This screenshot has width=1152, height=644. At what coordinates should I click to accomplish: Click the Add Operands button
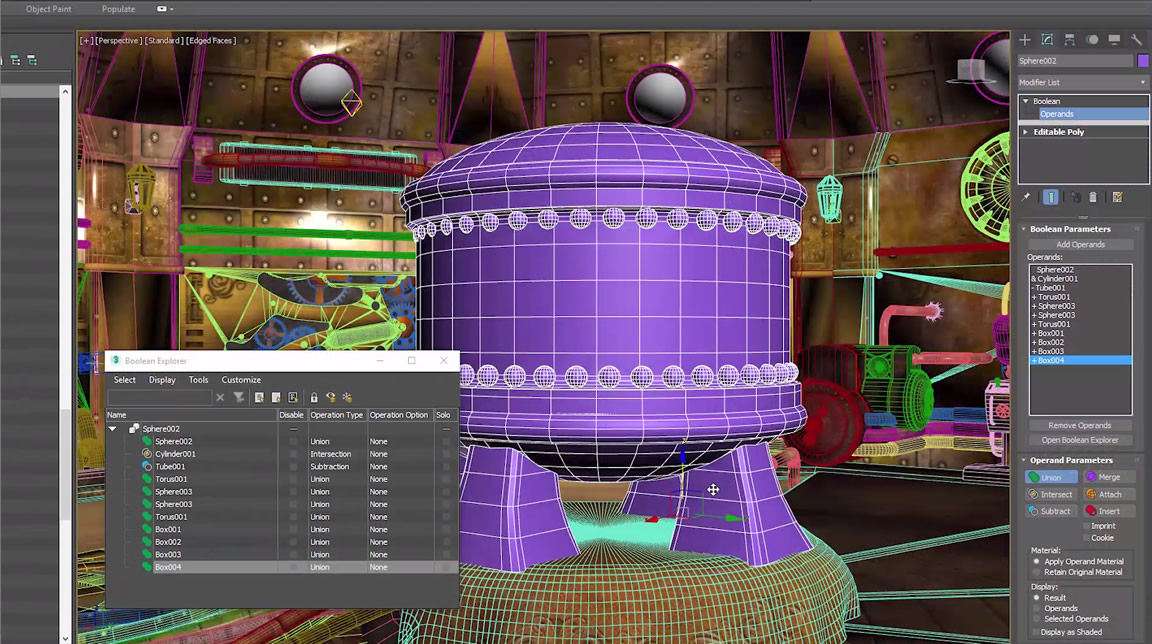(x=1080, y=245)
